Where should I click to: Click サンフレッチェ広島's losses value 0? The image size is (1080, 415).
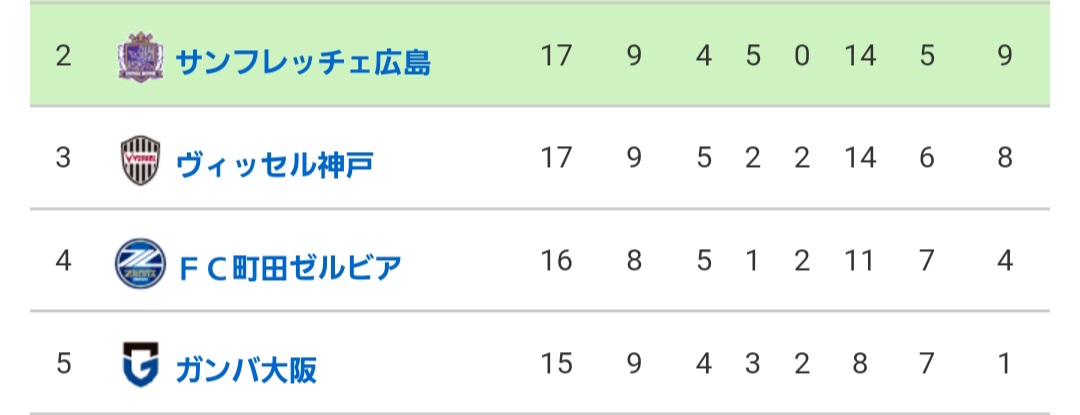click(x=801, y=56)
